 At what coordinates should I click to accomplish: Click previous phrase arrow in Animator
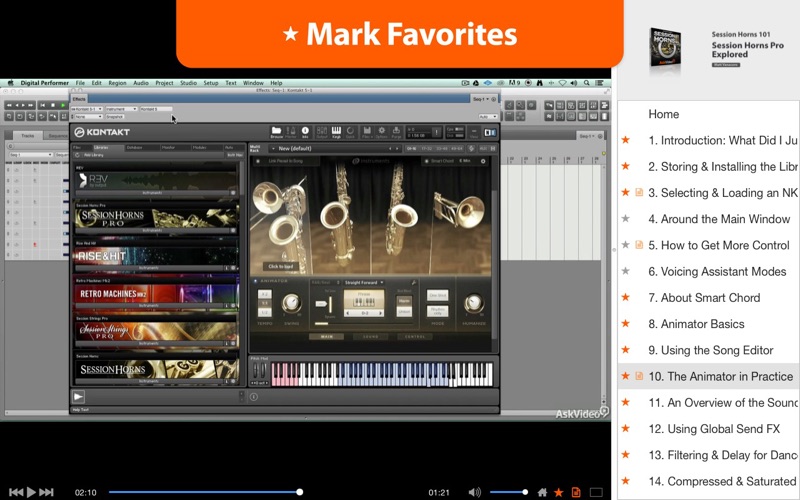(347, 313)
